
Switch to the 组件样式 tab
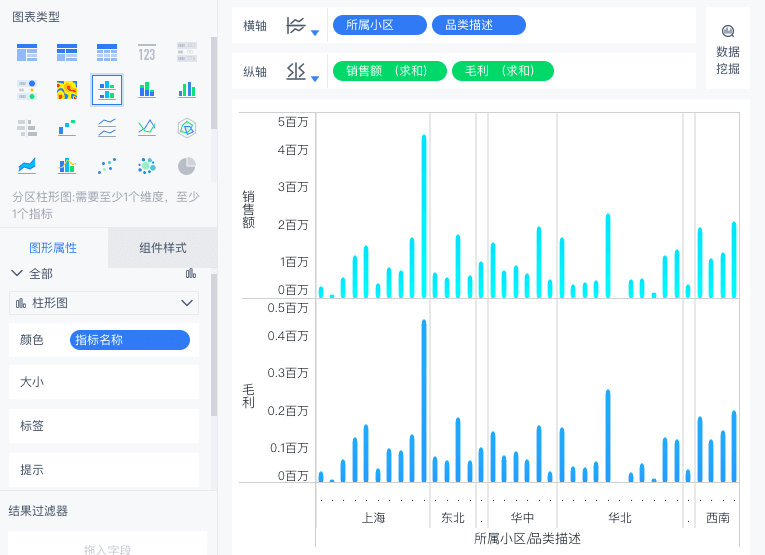click(162, 248)
